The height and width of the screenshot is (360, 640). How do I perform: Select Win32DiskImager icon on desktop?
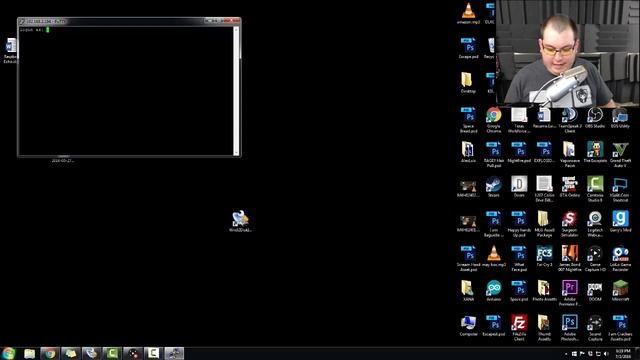point(240,221)
